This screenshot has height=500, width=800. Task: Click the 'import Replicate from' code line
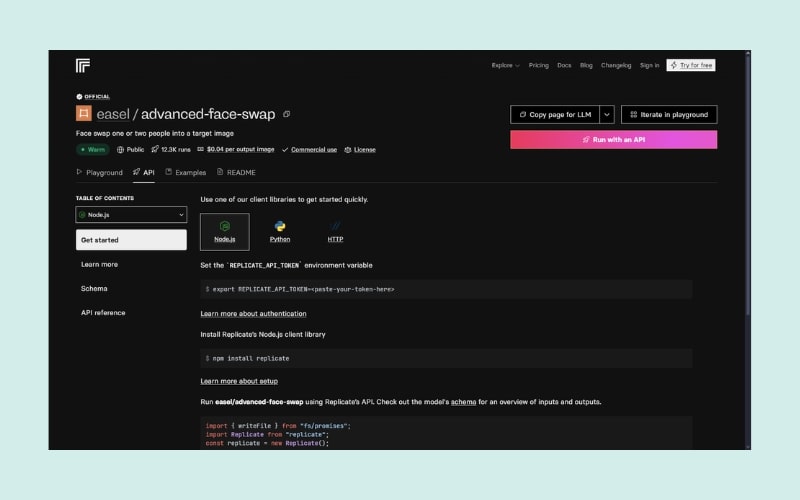pos(267,434)
